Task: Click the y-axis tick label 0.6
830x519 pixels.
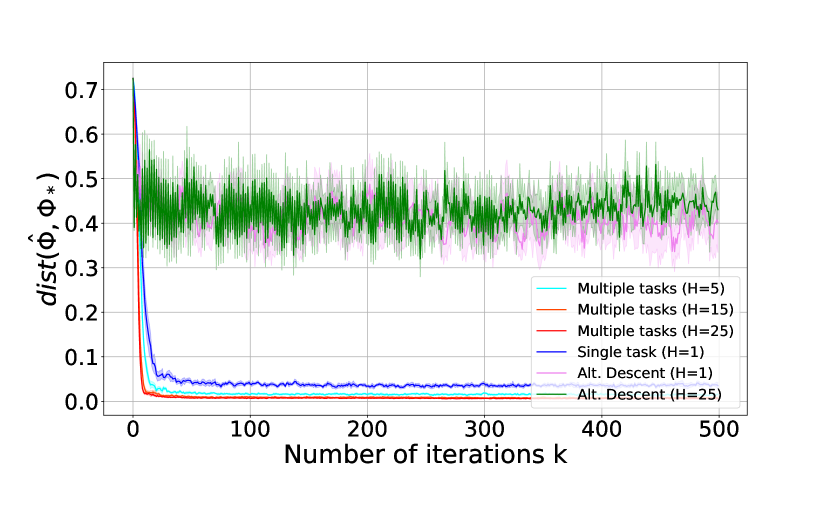Action: (x=82, y=135)
